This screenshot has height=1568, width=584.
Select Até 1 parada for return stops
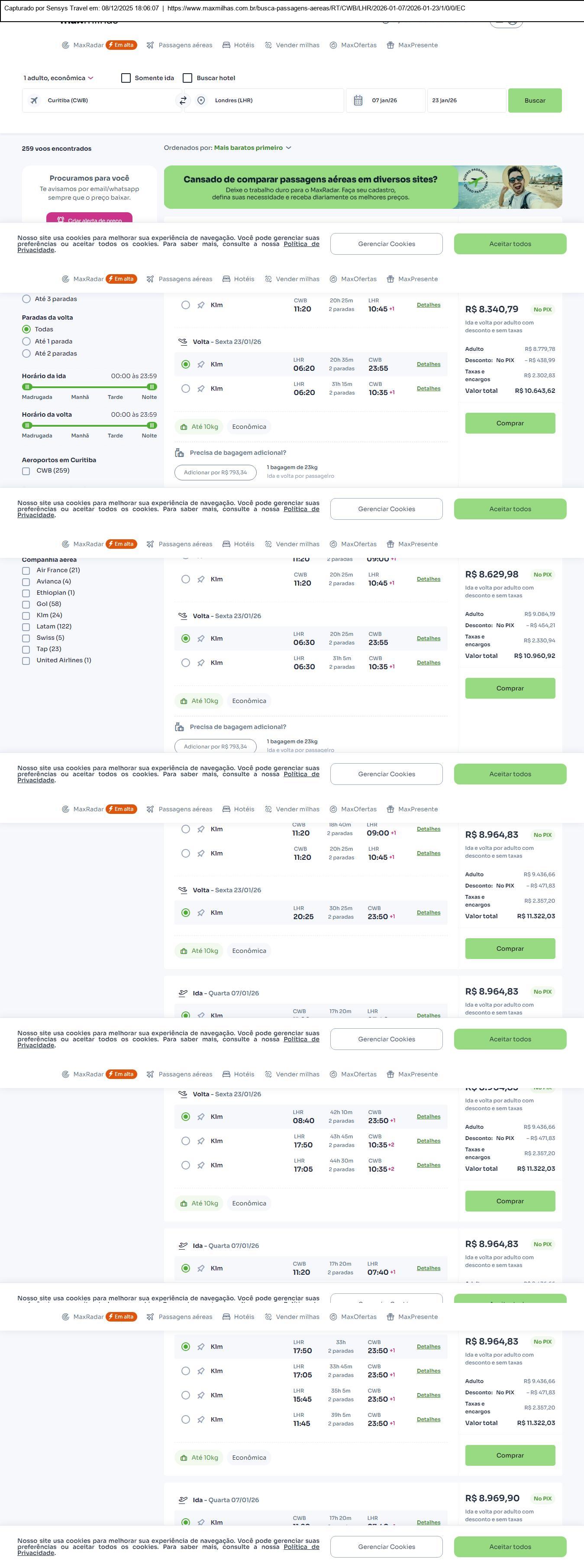tap(26, 341)
